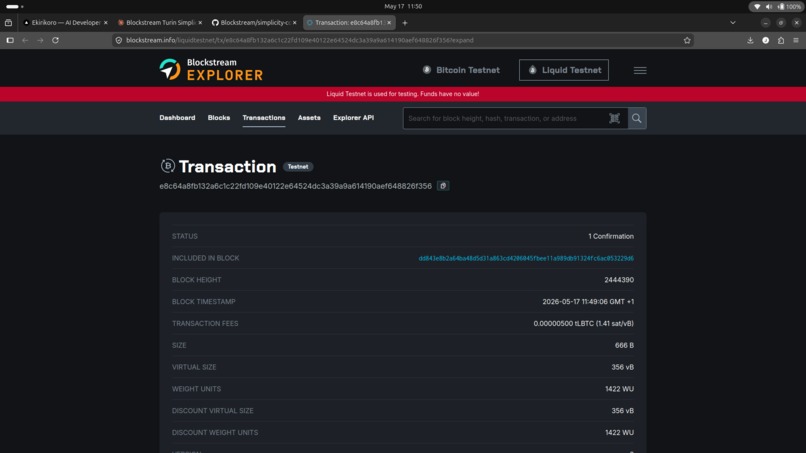Screen dimensions: 806x453
Task: Toggle the browser sidebar icon
Action: (x=10, y=40)
